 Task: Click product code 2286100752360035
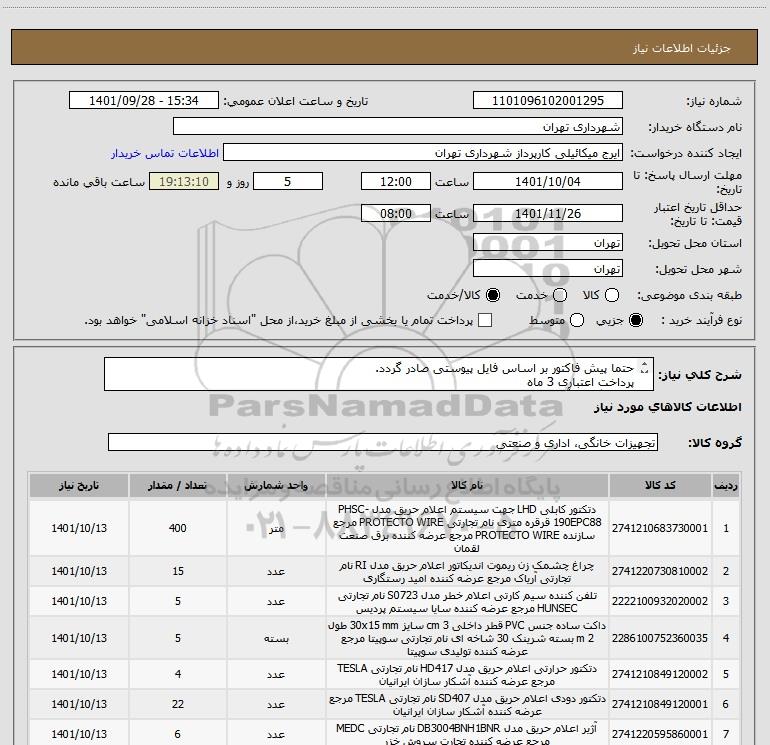660,638
